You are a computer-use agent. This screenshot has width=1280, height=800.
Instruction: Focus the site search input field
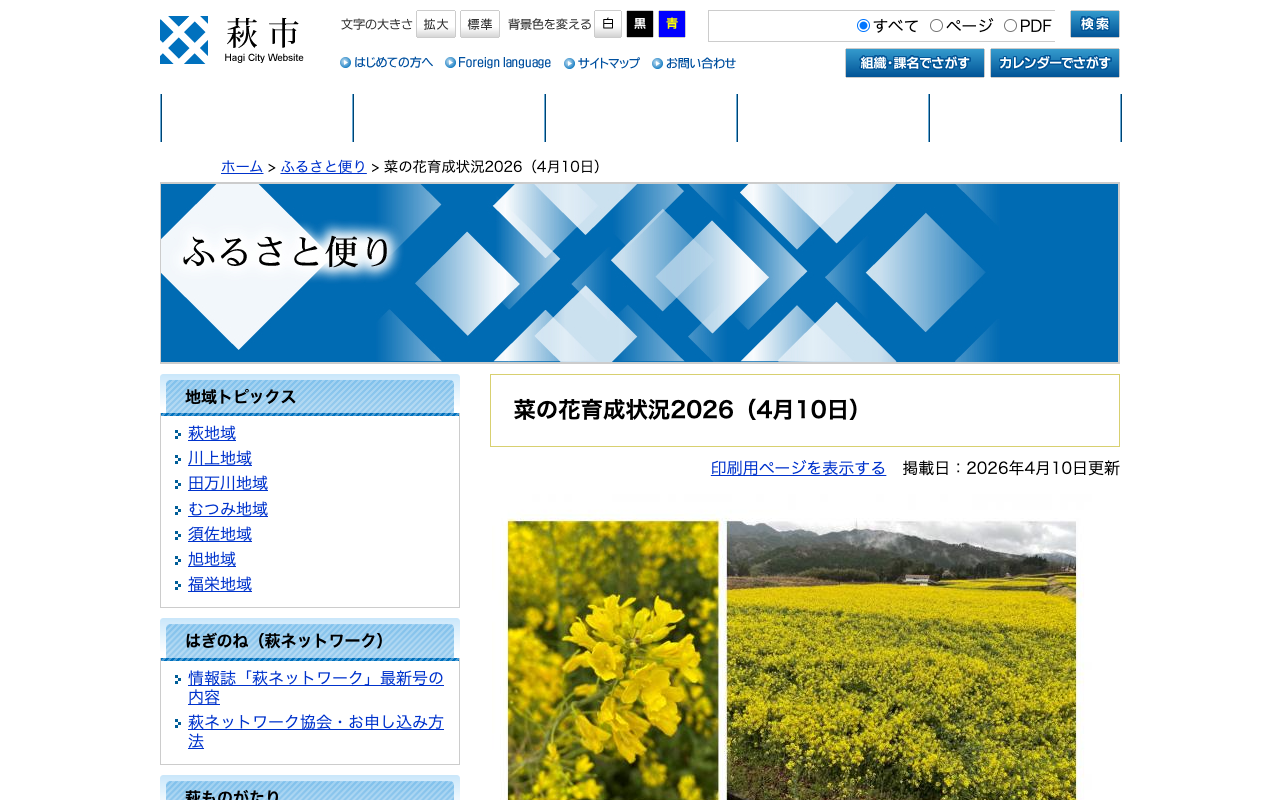click(x=780, y=26)
